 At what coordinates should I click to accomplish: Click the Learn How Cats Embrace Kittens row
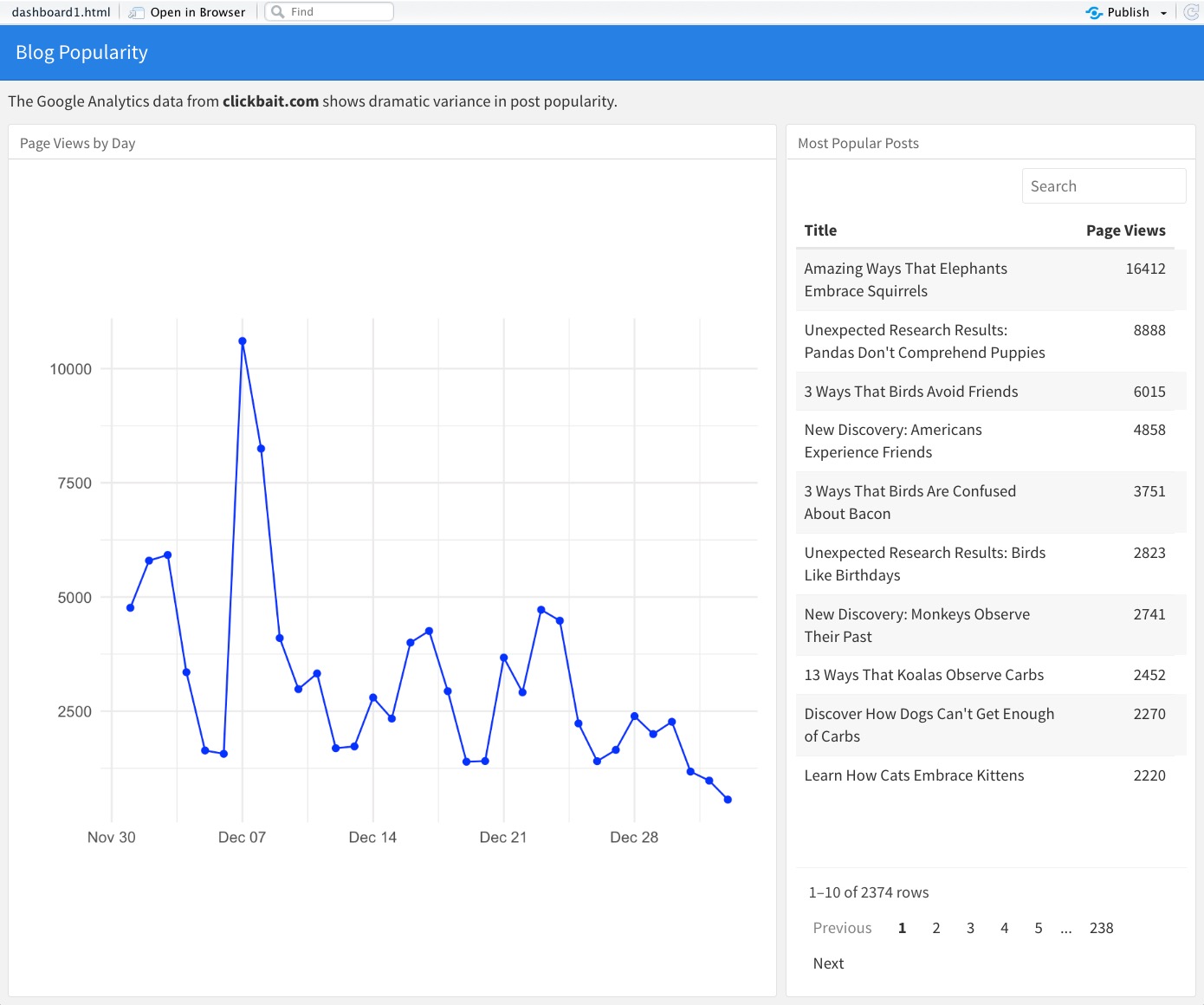[x=914, y=775]
